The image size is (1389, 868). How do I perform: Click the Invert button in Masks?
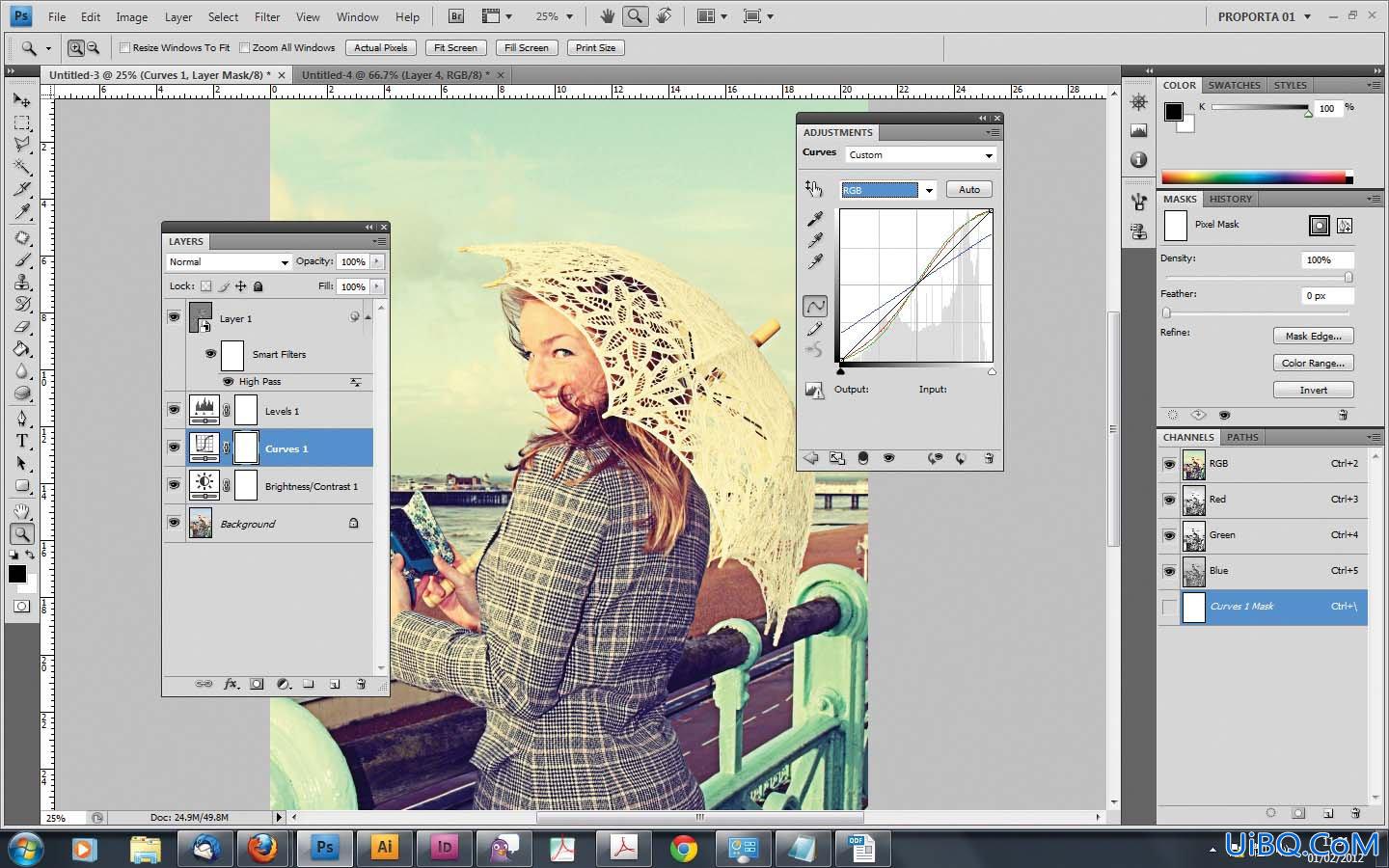click(x=1314, y=390)
